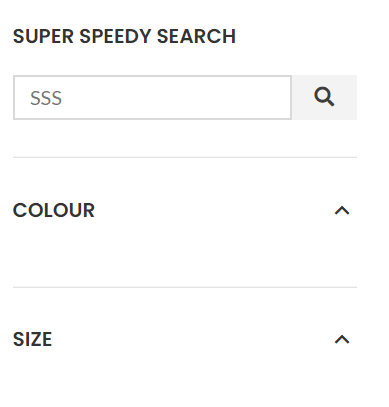Viewport: 389px width, 407px height.
Task: Click the chevron next to COLOUR
Action: tap(342, 211)
